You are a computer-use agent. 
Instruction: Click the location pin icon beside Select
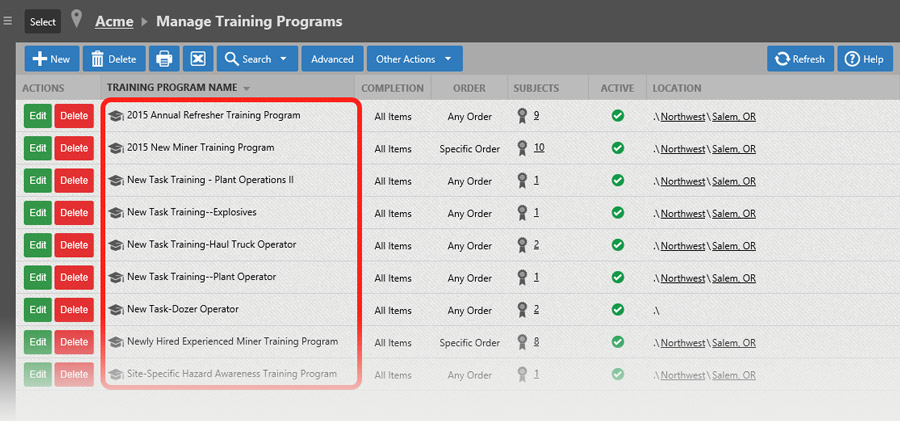76,19
